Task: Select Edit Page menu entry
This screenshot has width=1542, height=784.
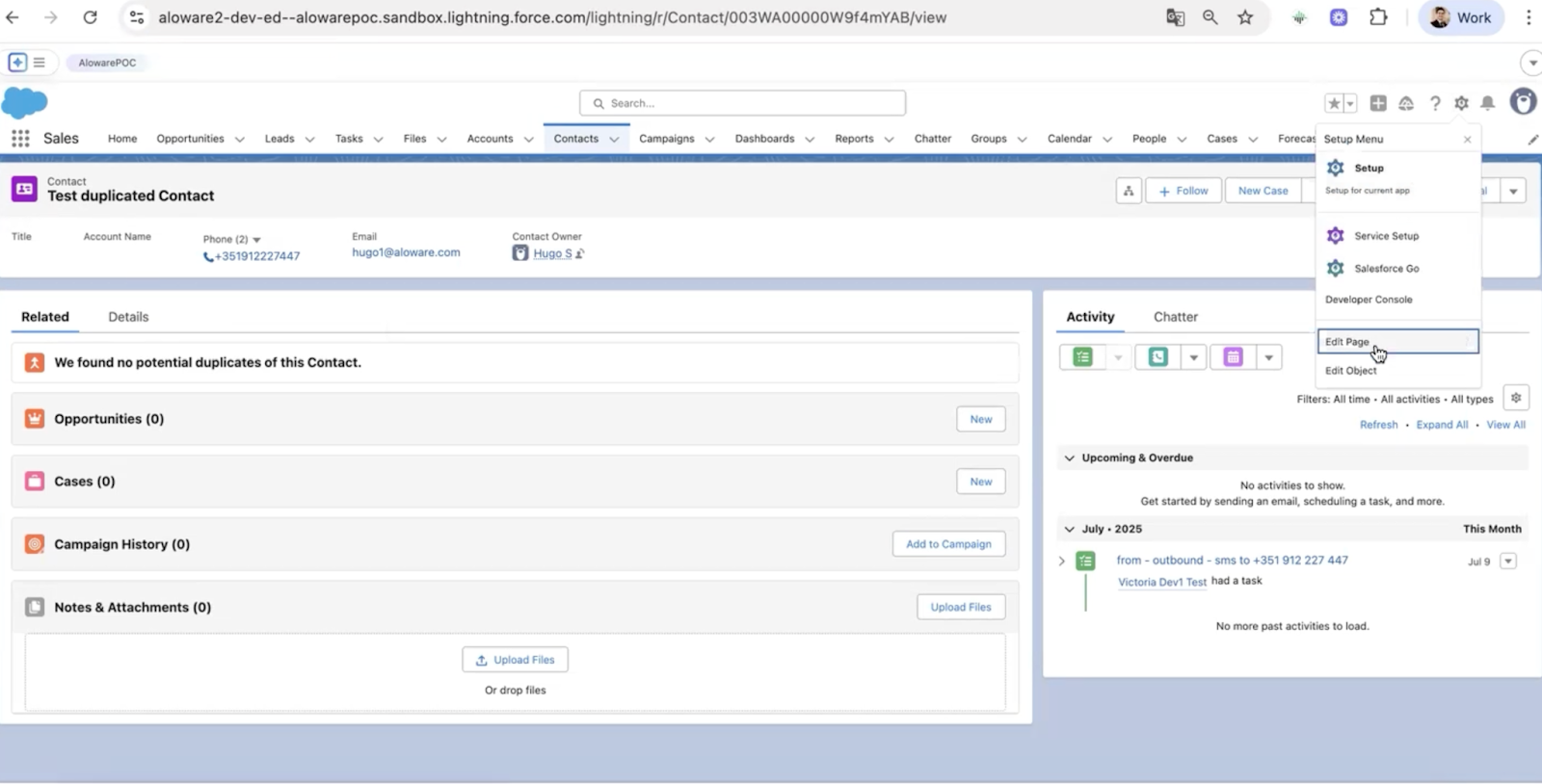Action: click(x=1397, y=342)
